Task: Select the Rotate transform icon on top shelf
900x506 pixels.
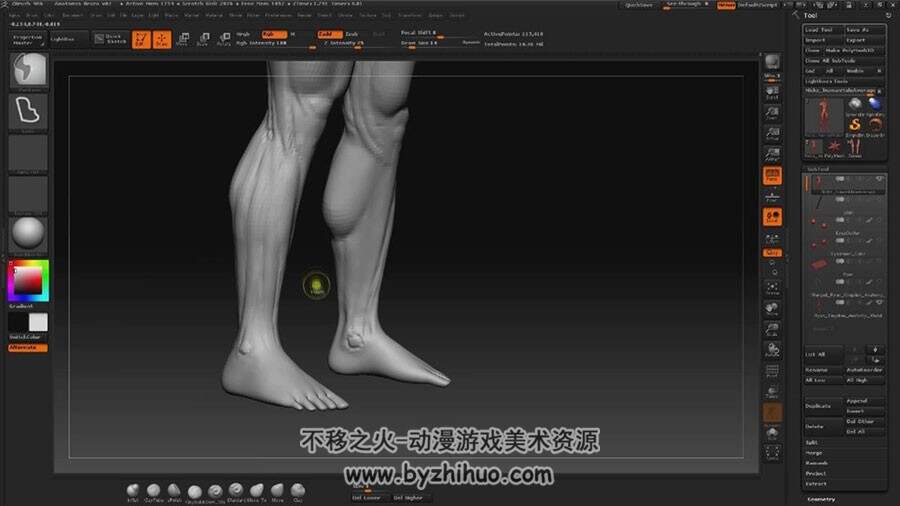Action: pos(224,40)
